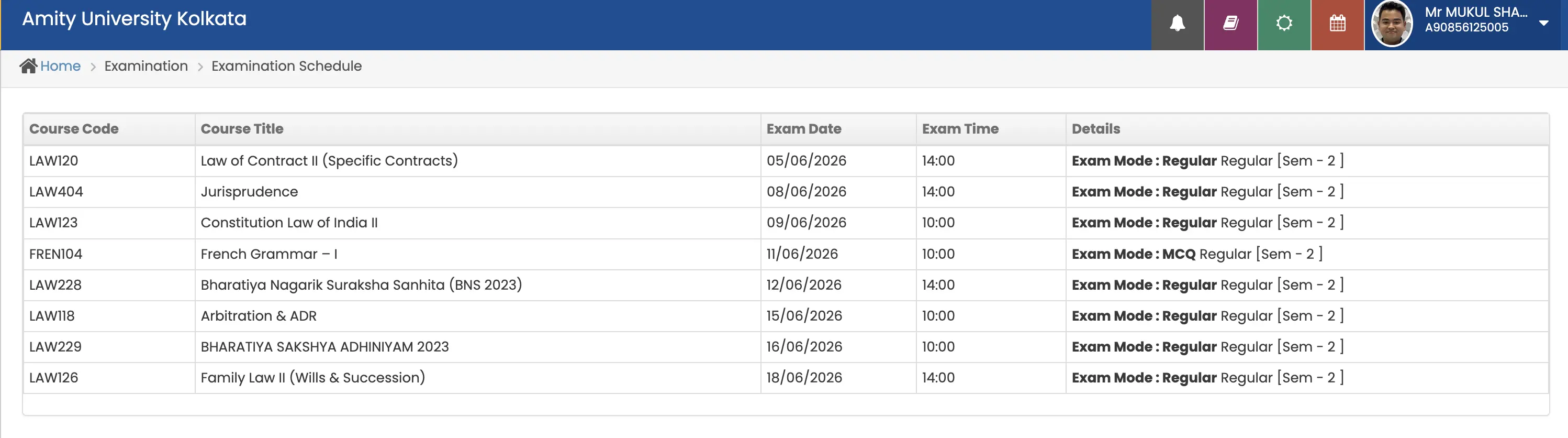1568x438 pixels.
Task: Click the Arbitration & ADR course title
Action: pos(259,316)
